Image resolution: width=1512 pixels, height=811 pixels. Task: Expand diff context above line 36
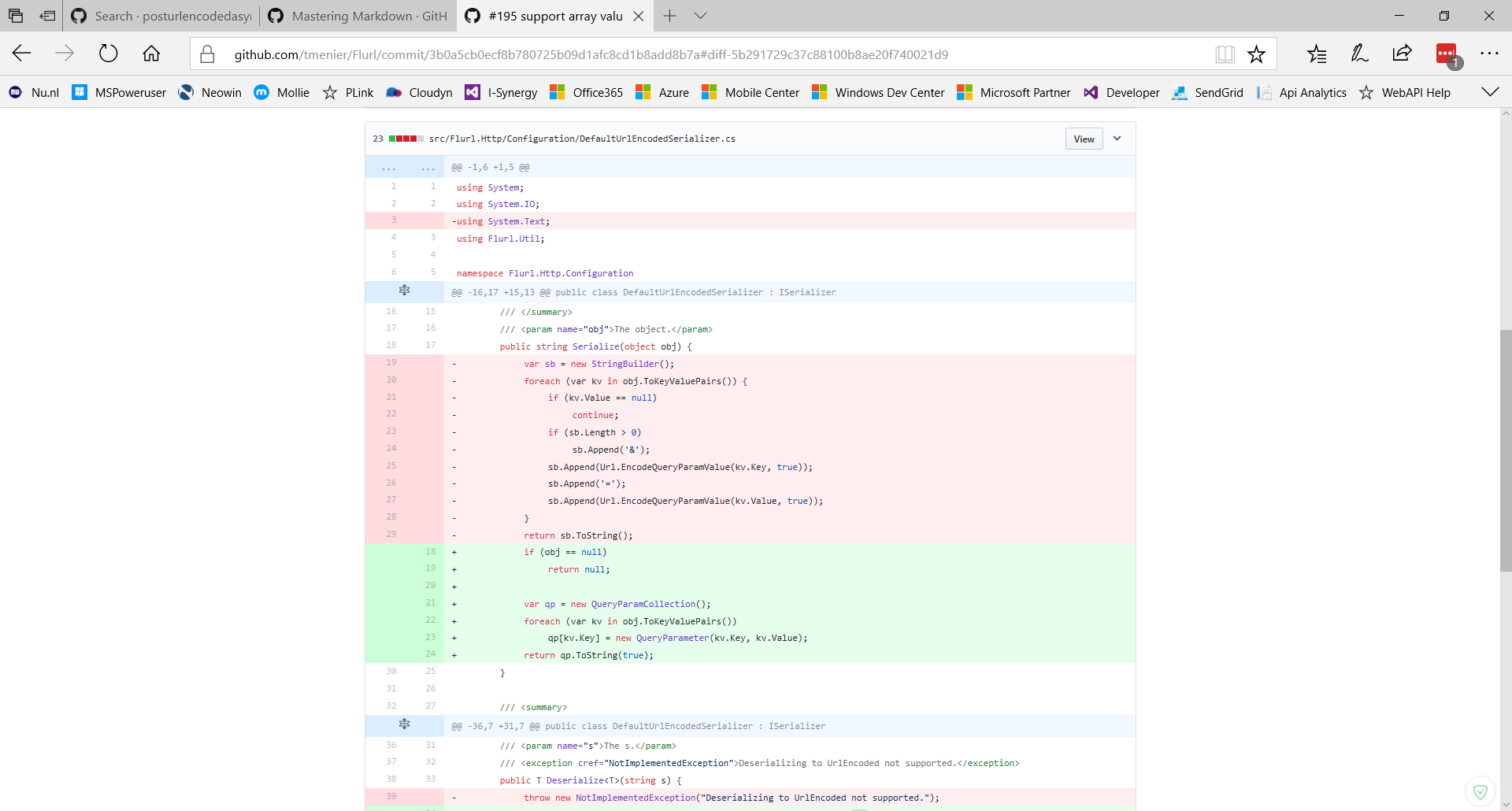coord(404,725)
